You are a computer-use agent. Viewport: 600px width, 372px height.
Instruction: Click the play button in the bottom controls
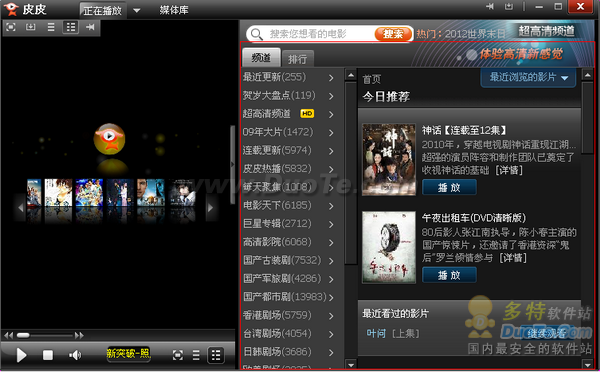click(x=21, y=355)
